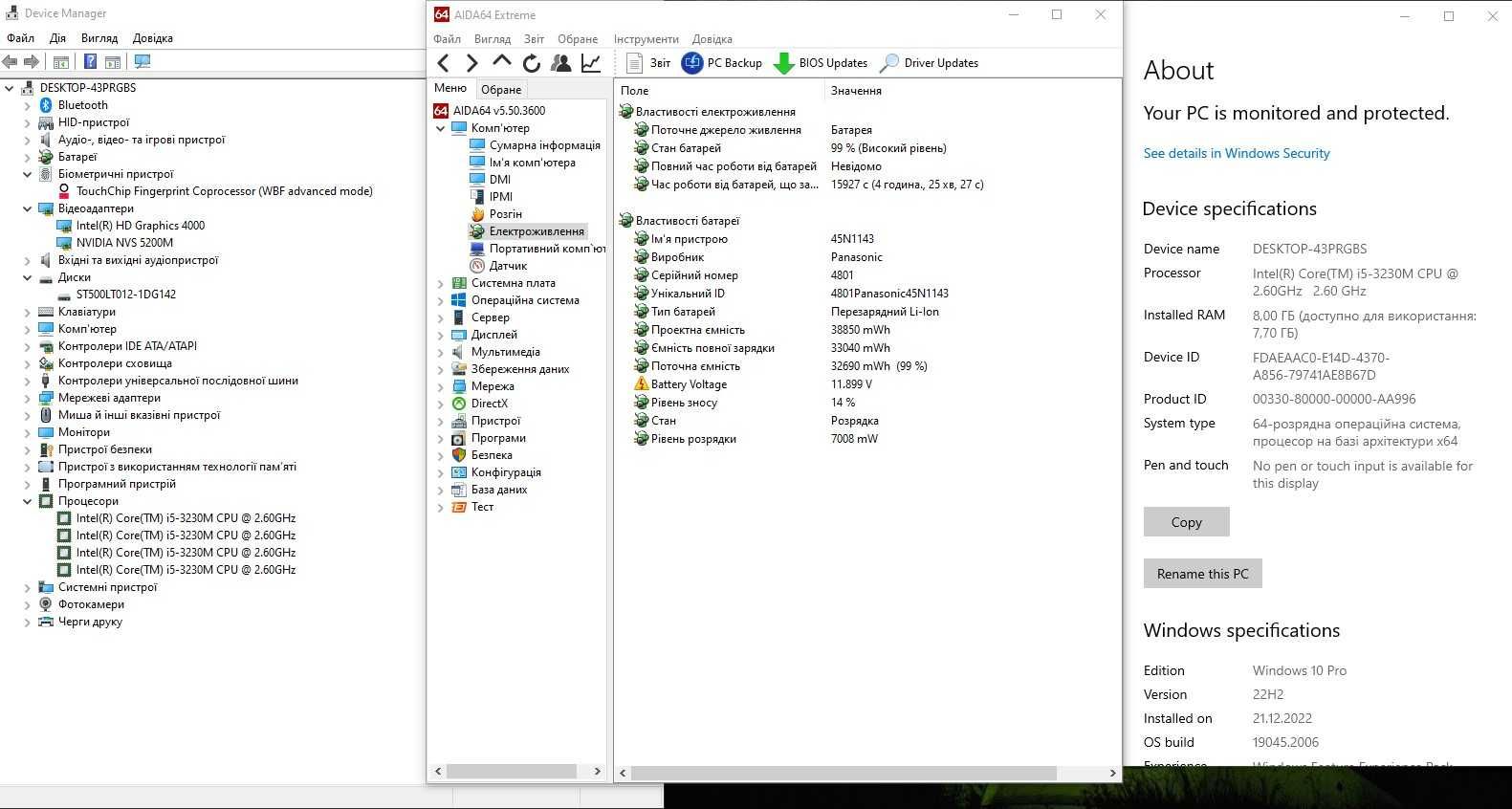Image resolution: width=1512 pixels, height=809 pixels.
Task: Click Значення column header in AIDA64
Action: pos(971,91)
